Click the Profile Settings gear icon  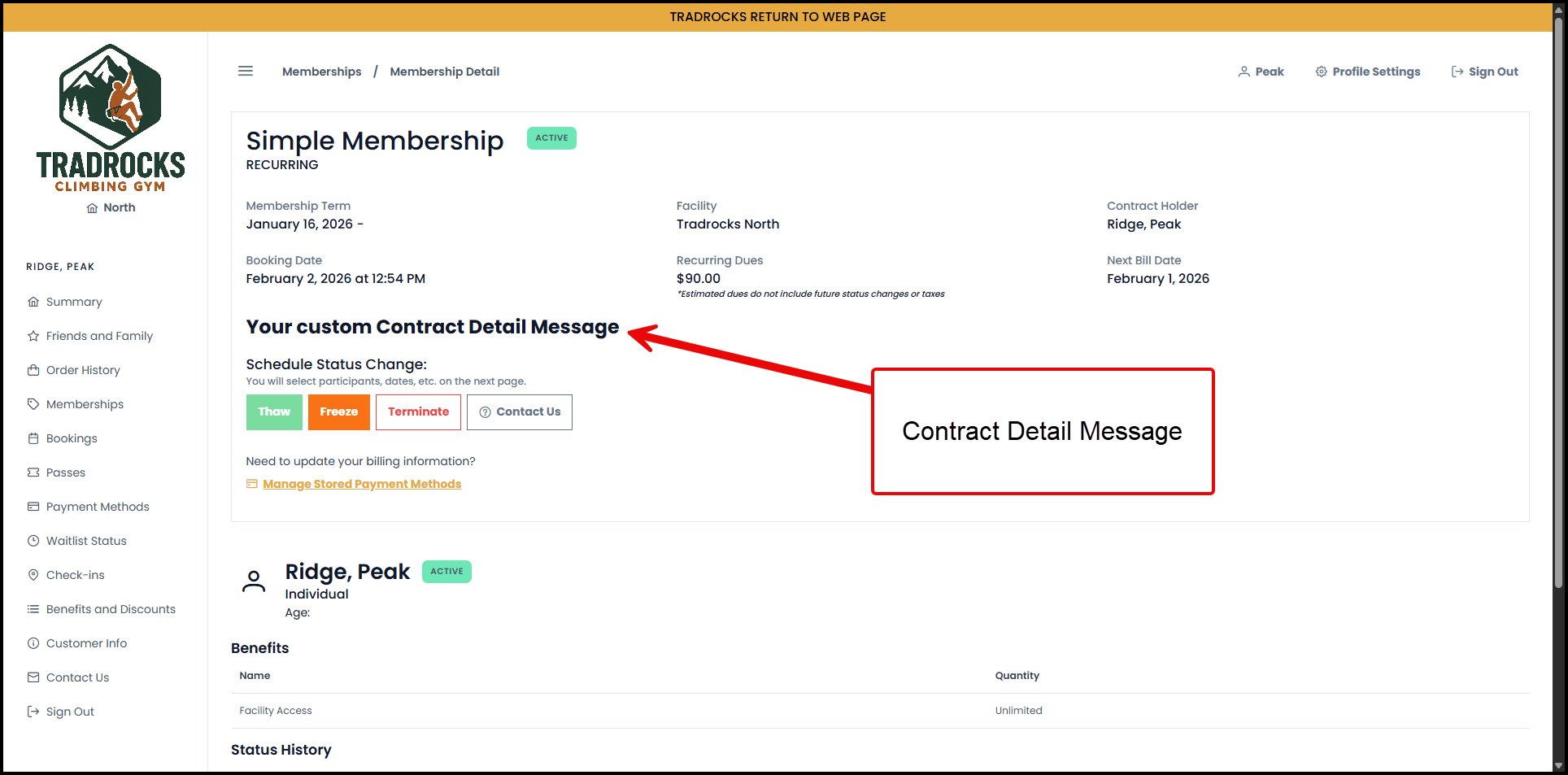(x=1321, y=72)
